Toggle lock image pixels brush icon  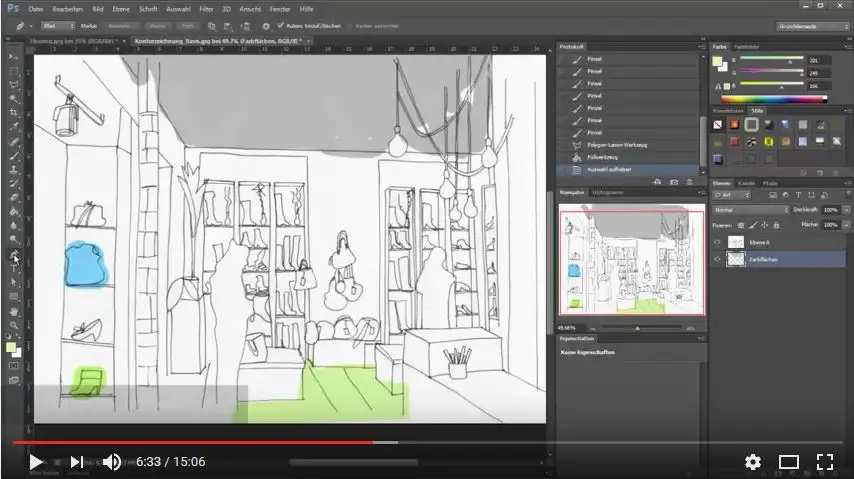(753, 225)
